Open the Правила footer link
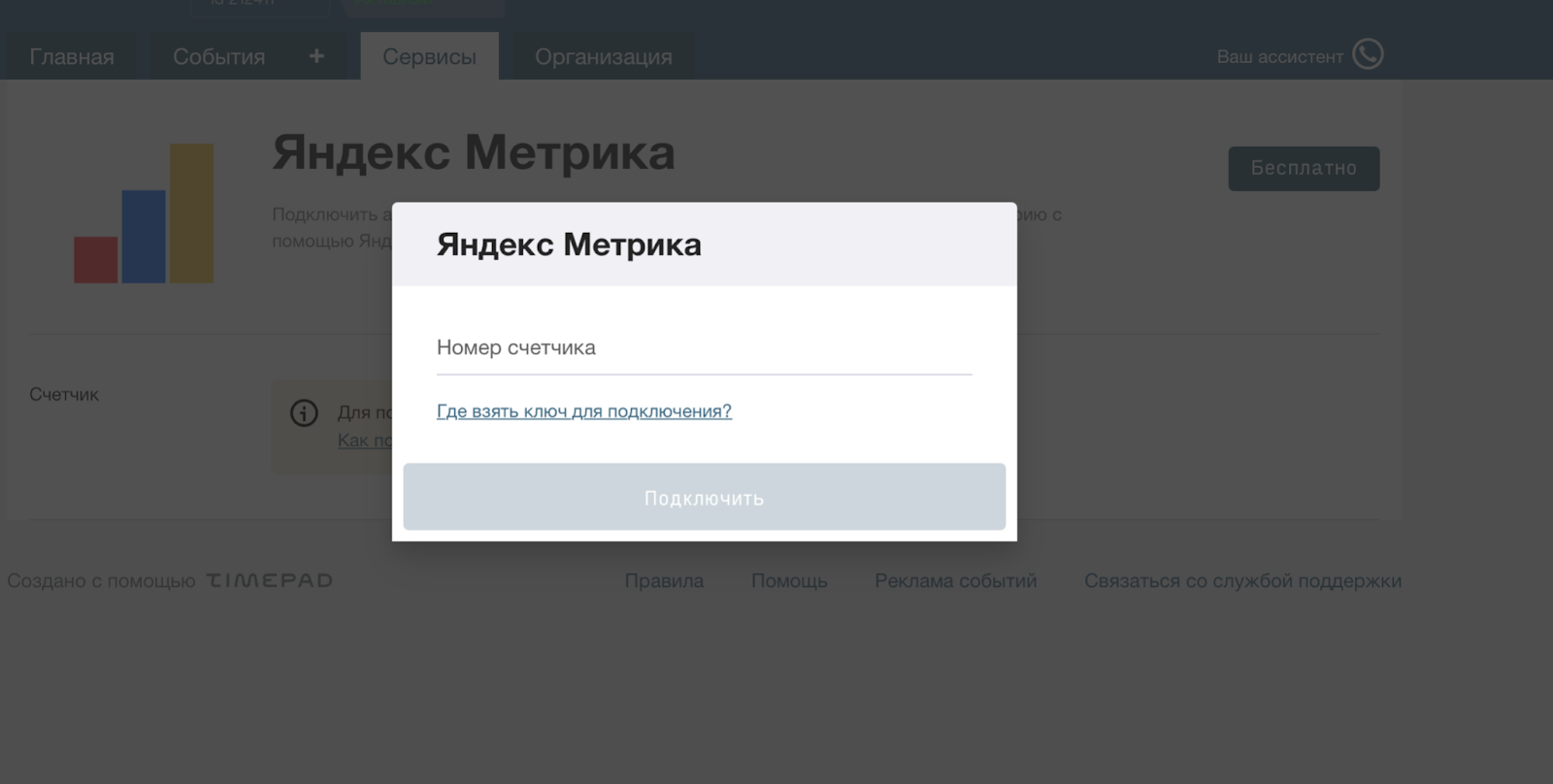1553x784 pixels. click(x=664, y=580)
